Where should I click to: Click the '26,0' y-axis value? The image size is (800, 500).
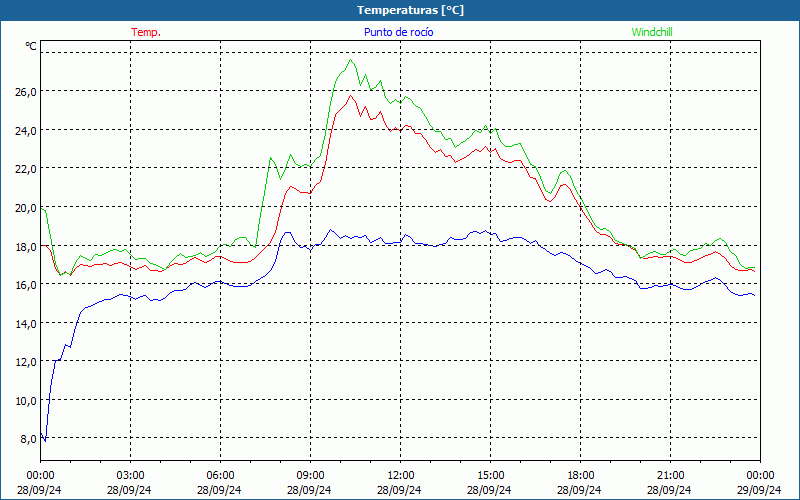(26, 92)
